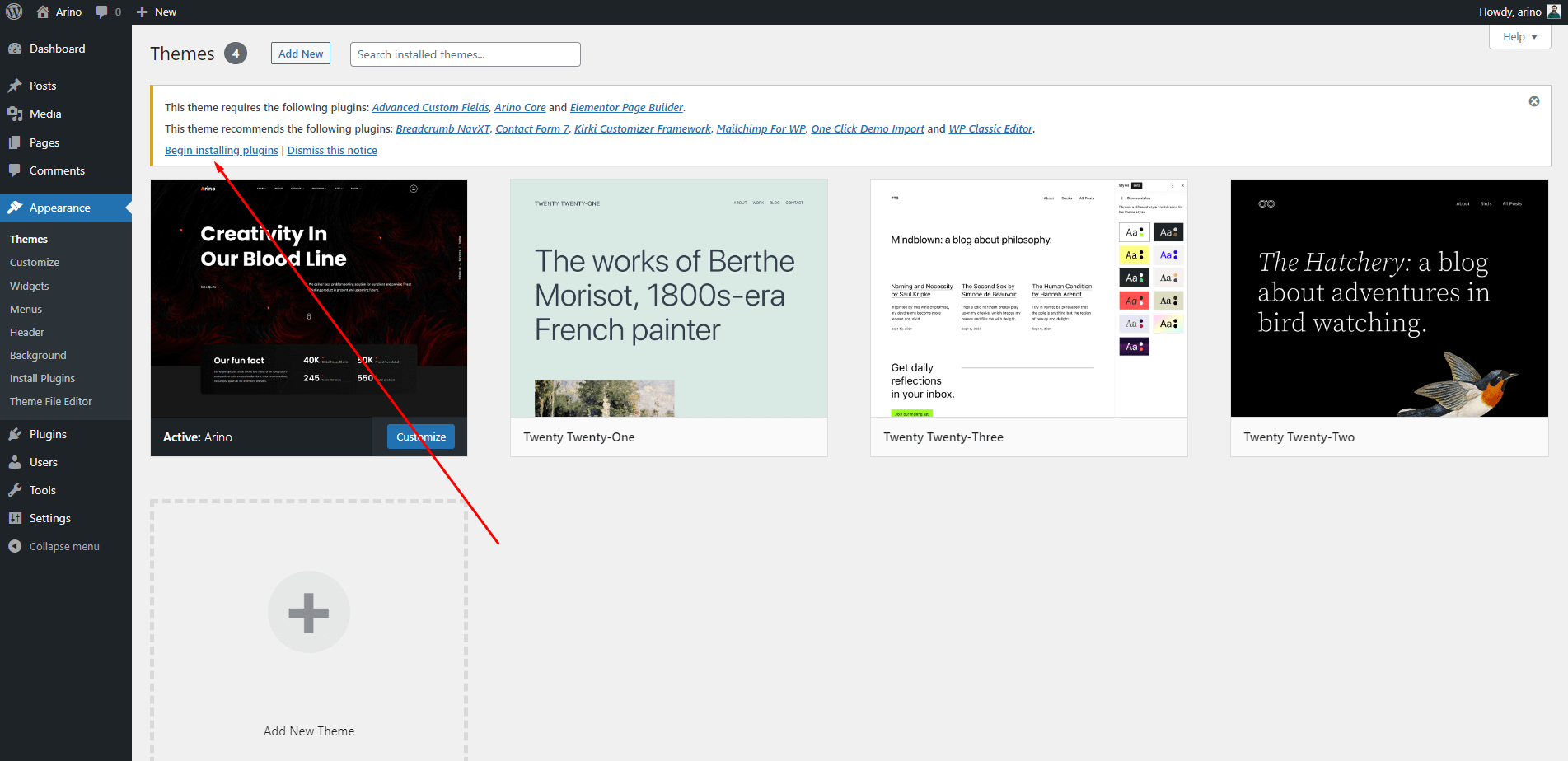
Task: Click the plus icon to add theme
Action: (x=309, y=612)
